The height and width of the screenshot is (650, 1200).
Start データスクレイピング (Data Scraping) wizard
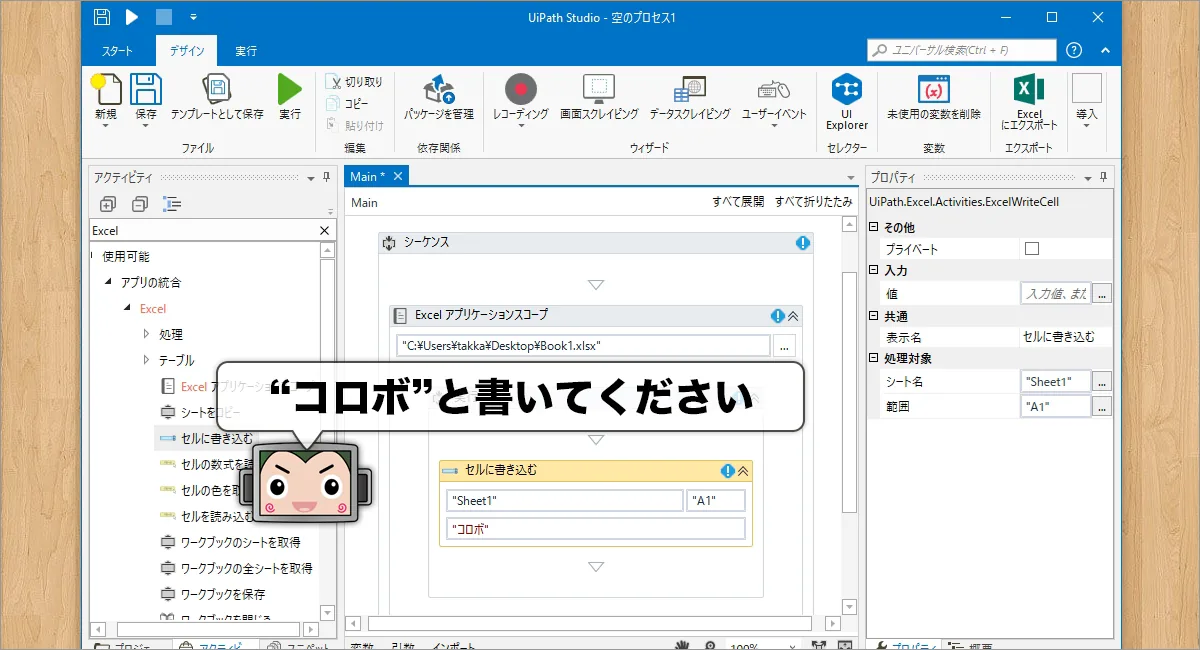(690, 98)
